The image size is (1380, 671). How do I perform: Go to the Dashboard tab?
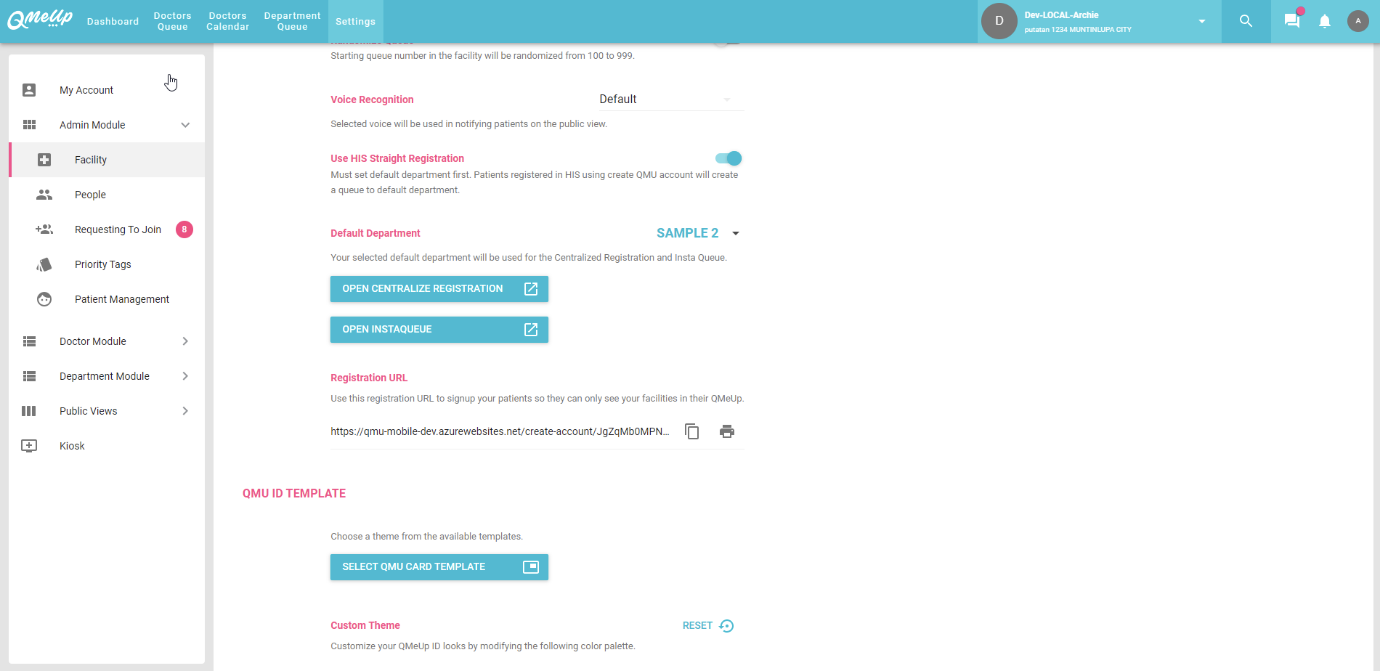click(x=113, y=21)
